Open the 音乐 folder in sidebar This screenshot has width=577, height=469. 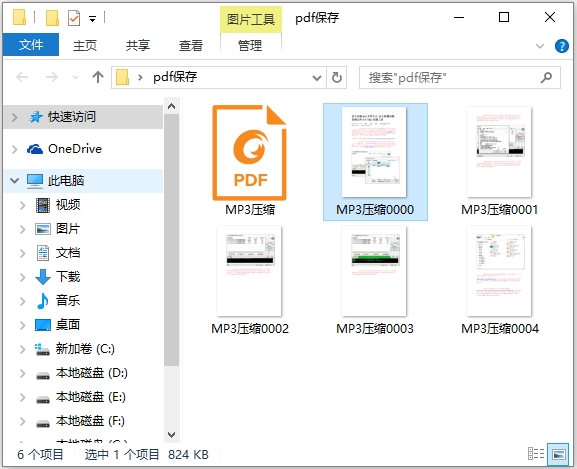[x=68, y=301]
